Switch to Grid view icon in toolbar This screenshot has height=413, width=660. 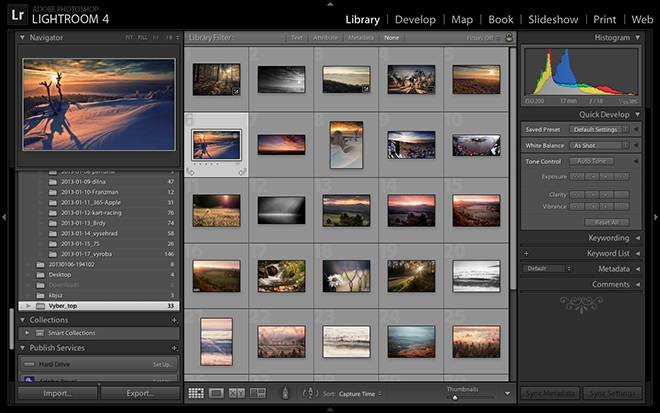point(196,393)
